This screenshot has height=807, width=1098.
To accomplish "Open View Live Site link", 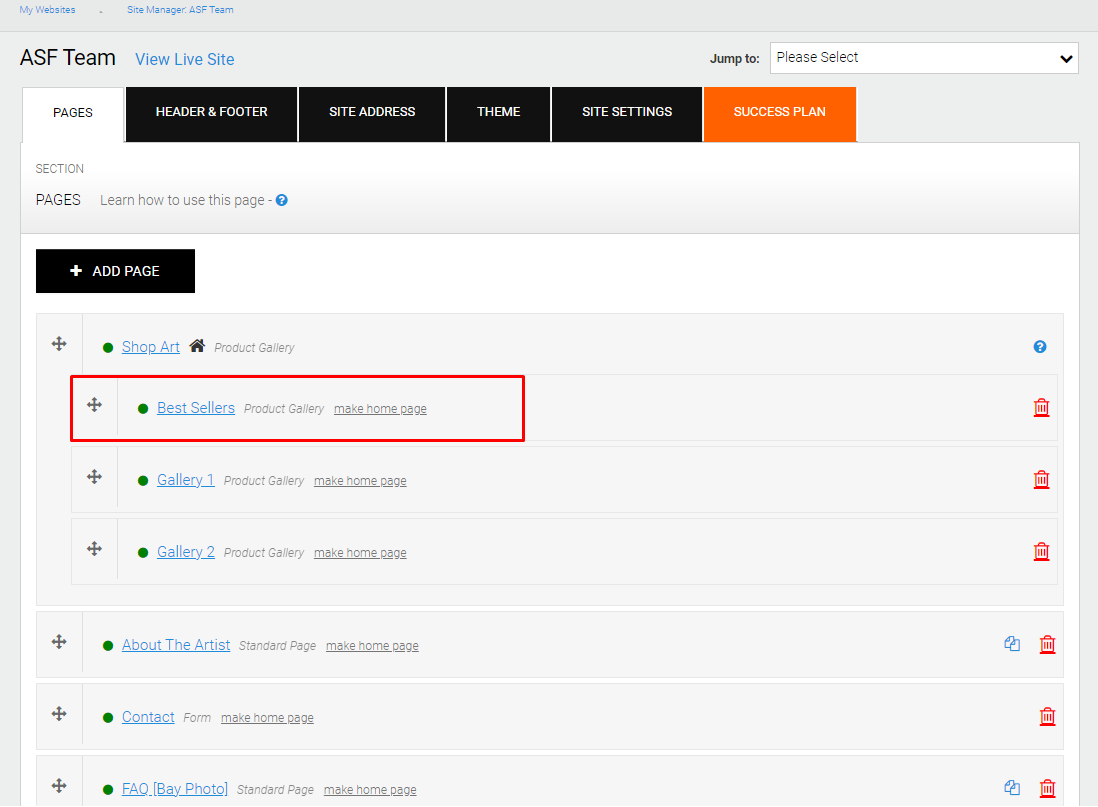I will tap(185, 60).
